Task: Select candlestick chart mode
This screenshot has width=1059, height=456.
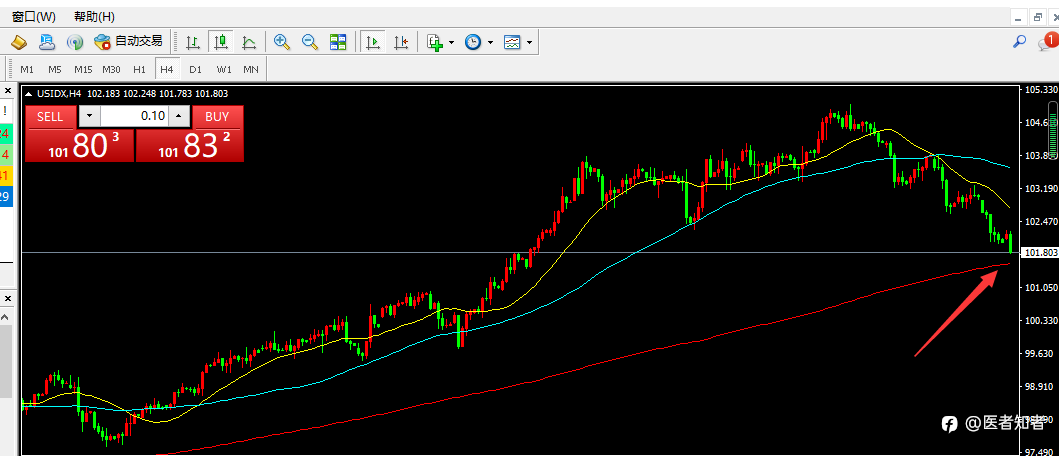Action: pyautogui.click(x=220, y=43)
